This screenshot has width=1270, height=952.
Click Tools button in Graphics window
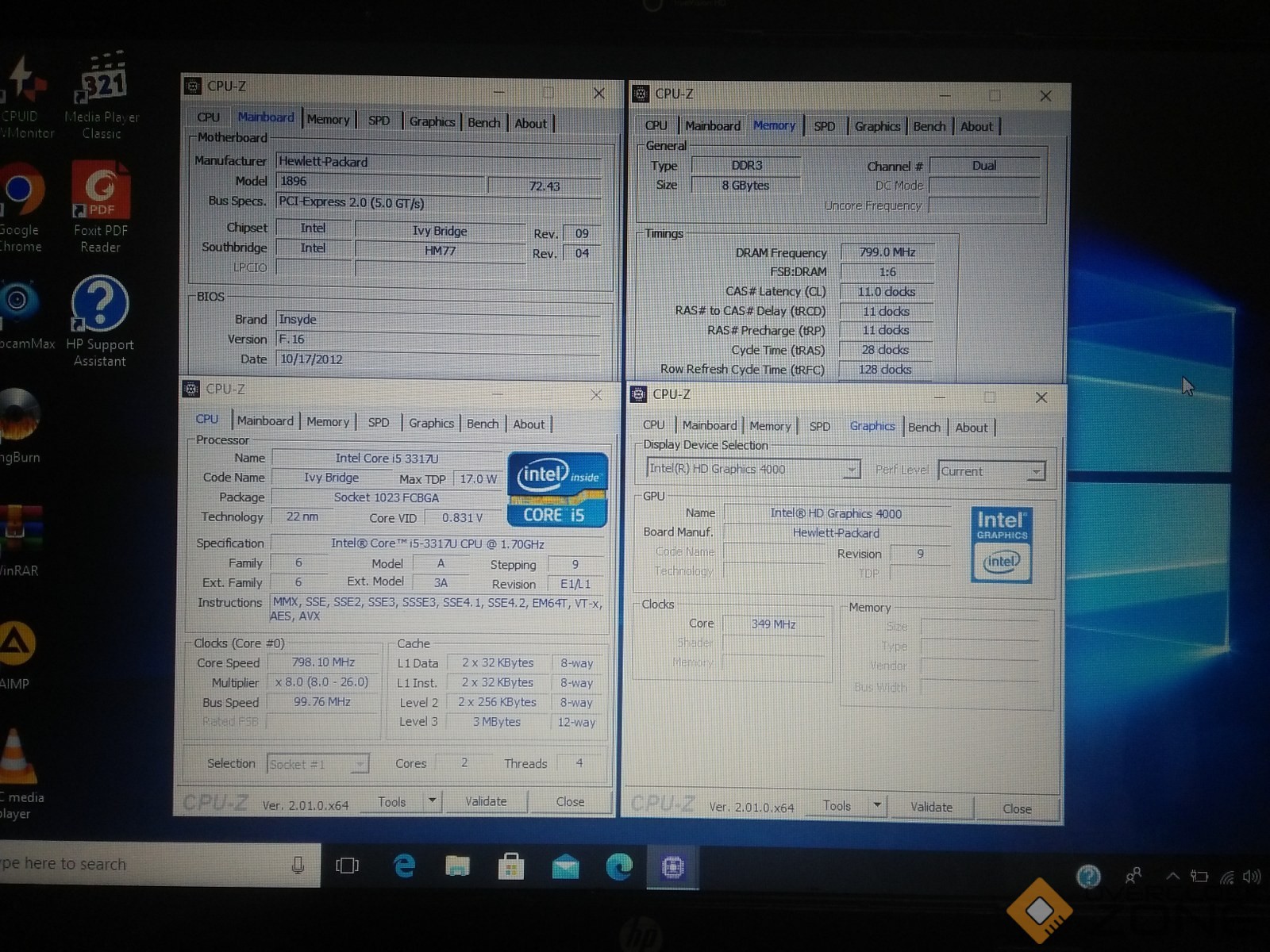coord(837,805)
